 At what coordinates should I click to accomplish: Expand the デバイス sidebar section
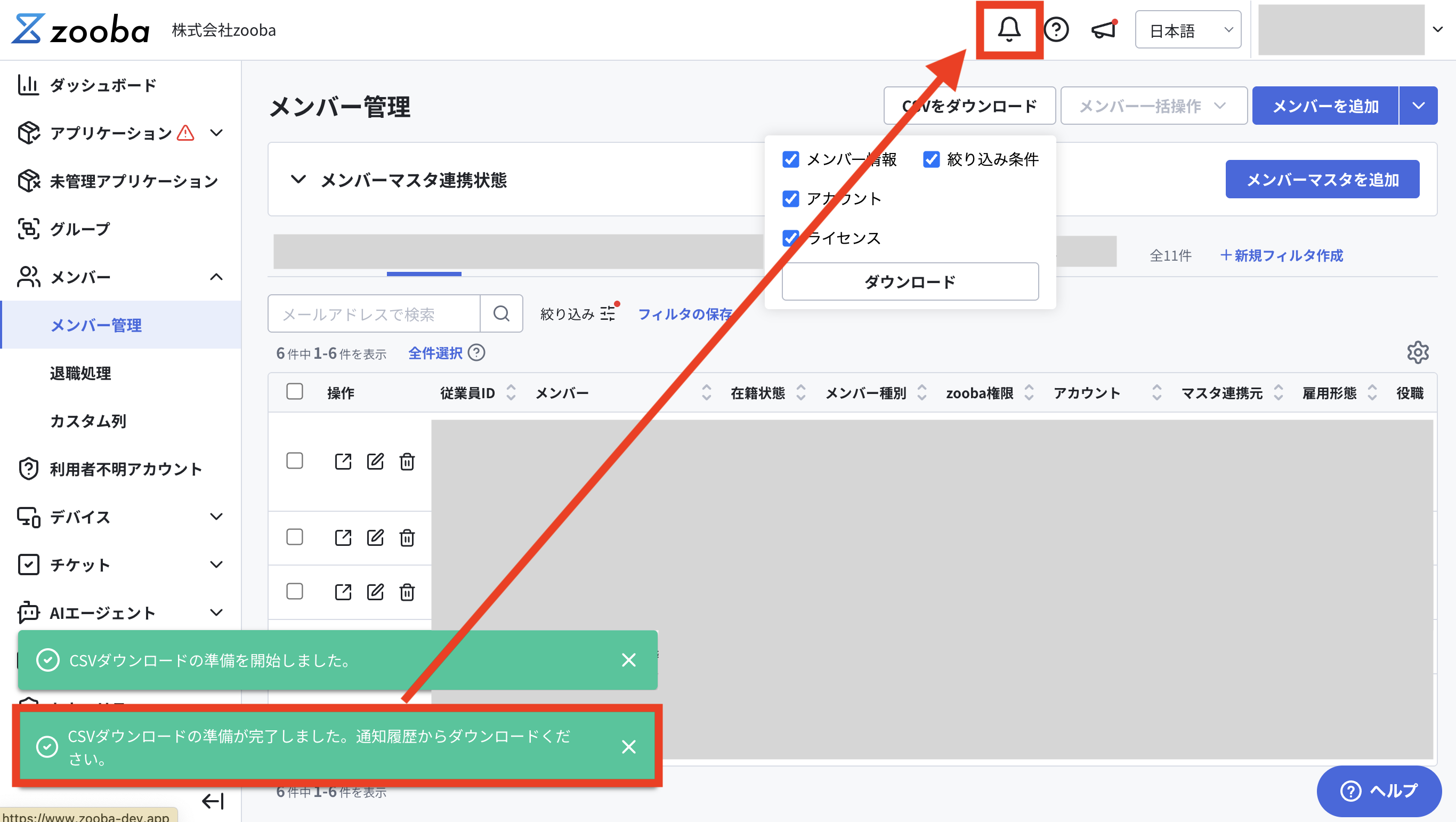click(216, 517)
